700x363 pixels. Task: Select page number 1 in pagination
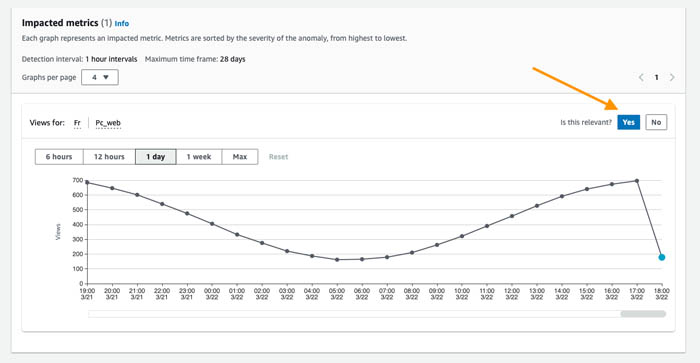[656, 77]
